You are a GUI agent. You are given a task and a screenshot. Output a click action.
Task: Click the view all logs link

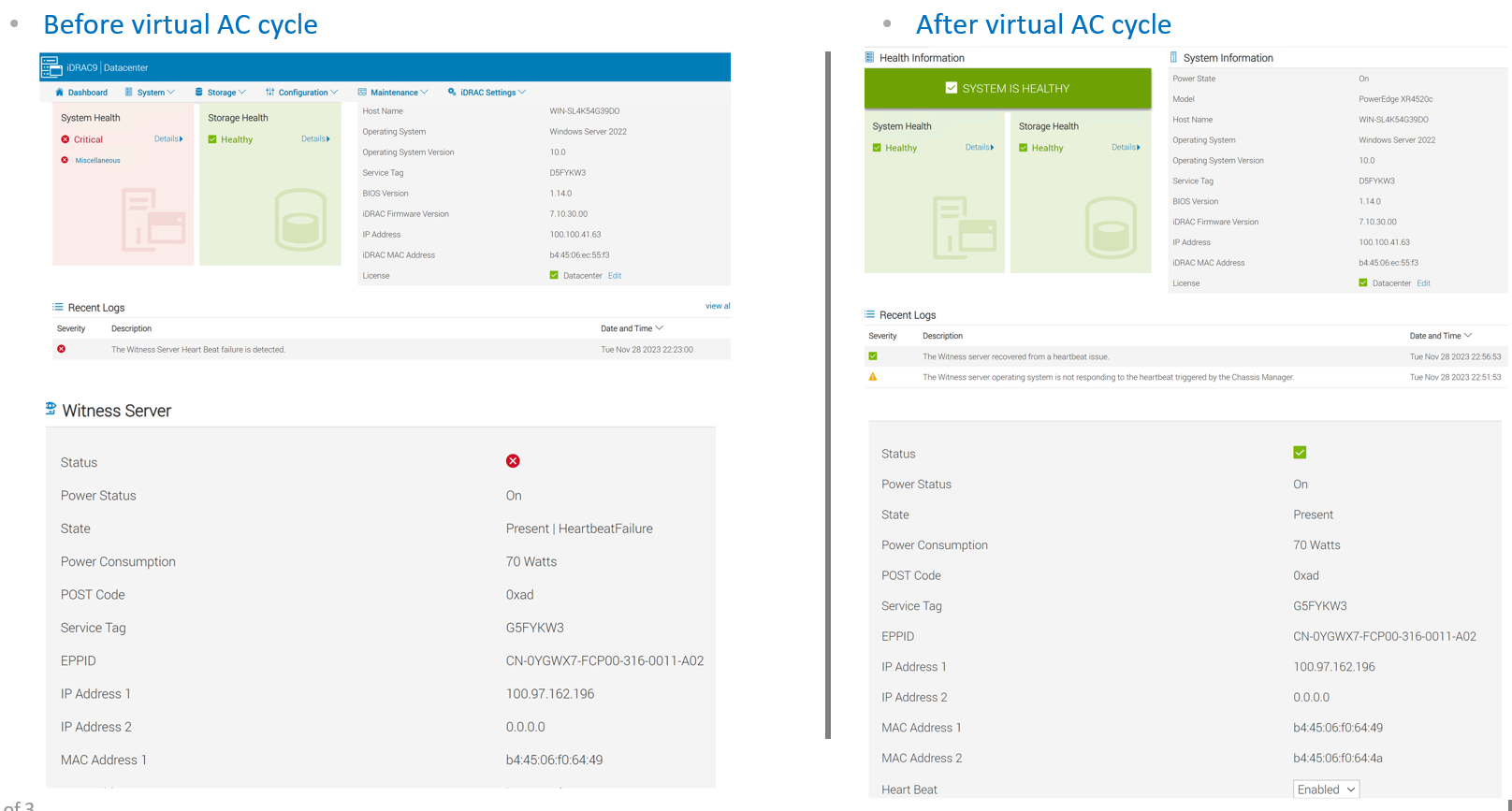(718, 306)
